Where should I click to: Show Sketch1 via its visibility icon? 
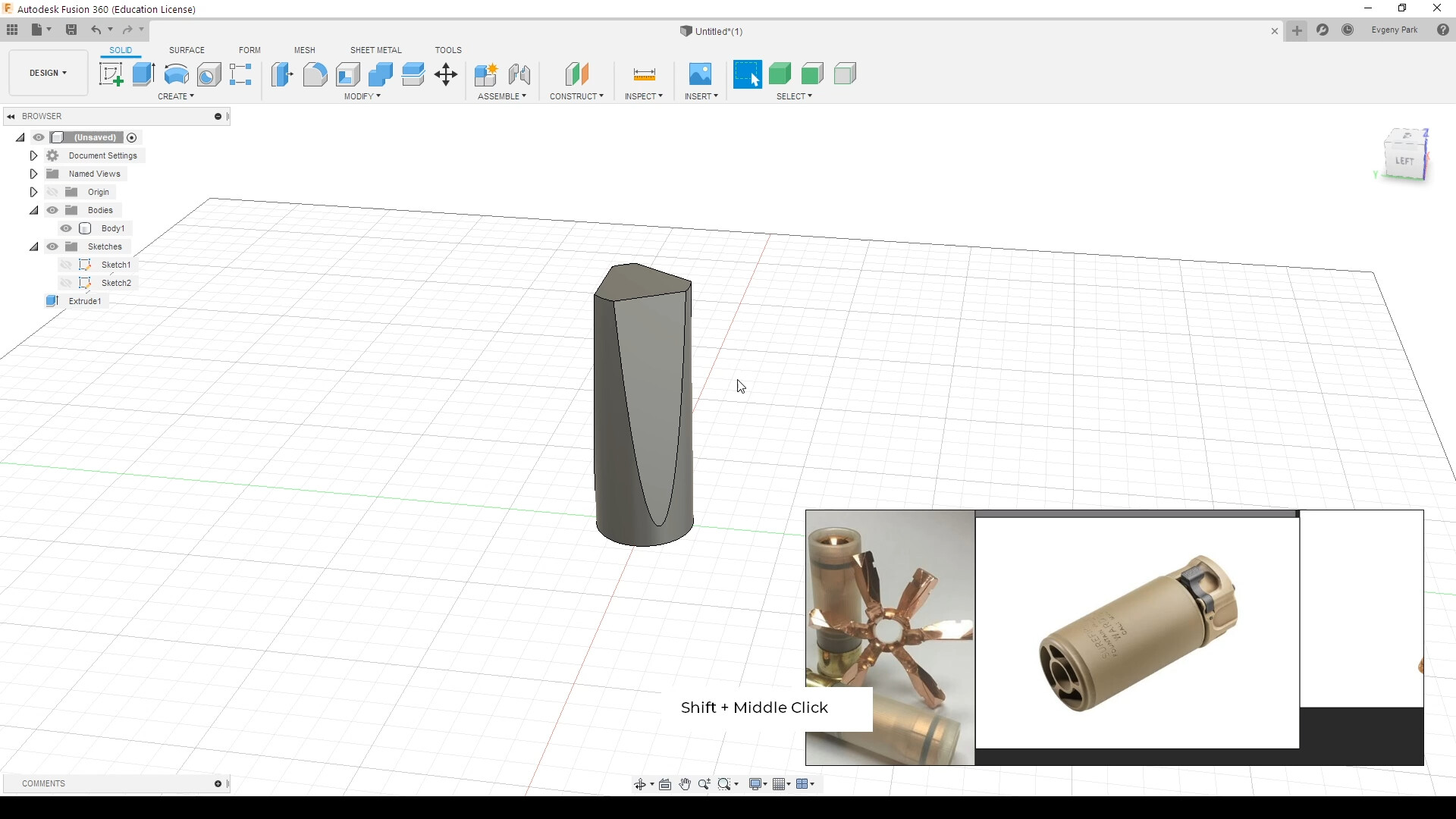[66, 265]
